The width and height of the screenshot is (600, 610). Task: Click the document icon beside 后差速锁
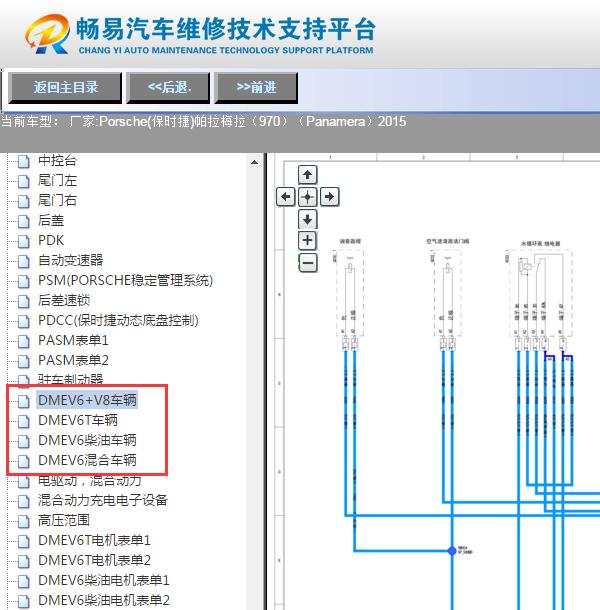tap(24, 301)
